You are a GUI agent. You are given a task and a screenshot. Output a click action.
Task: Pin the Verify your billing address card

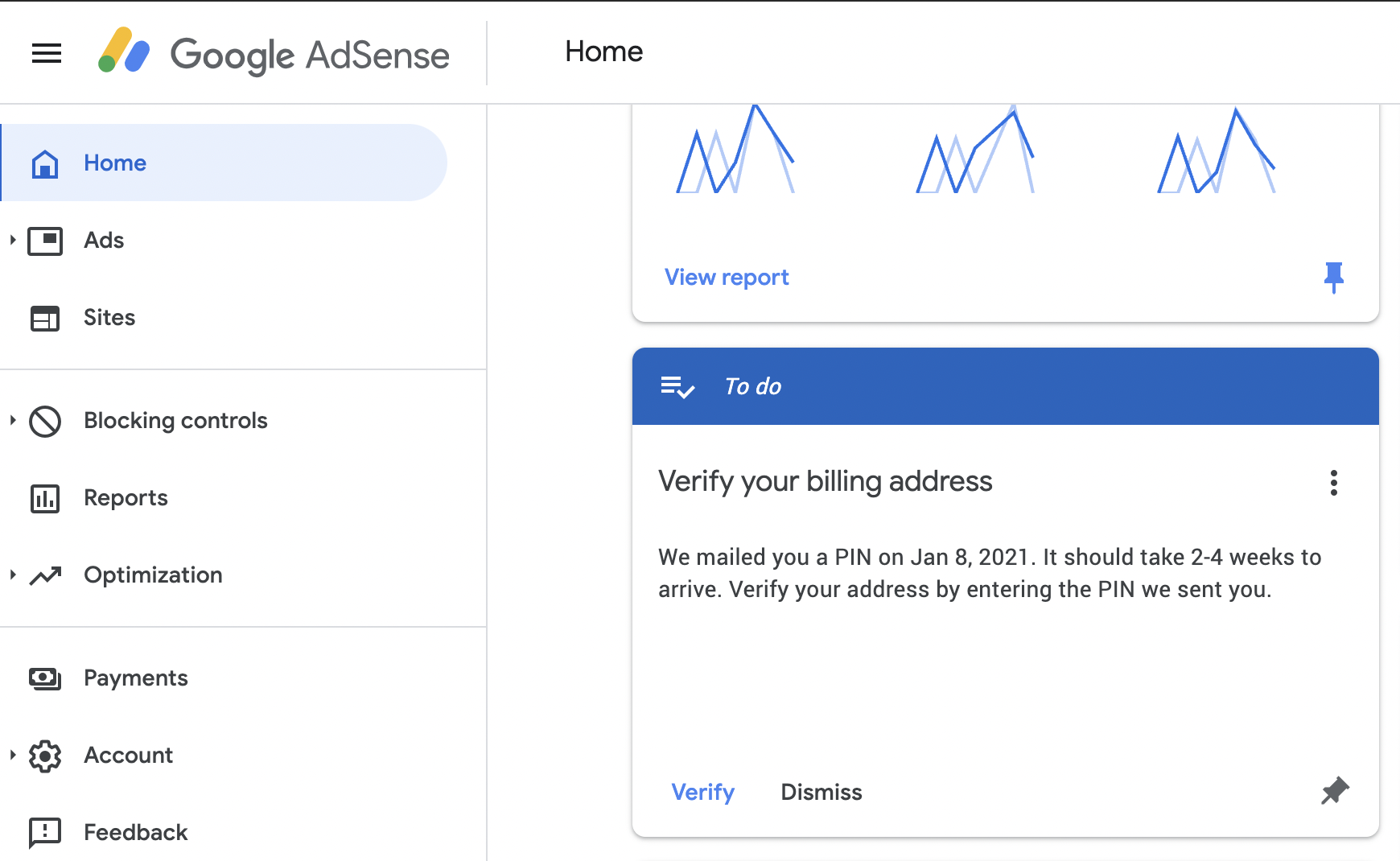click(1336, 792)
